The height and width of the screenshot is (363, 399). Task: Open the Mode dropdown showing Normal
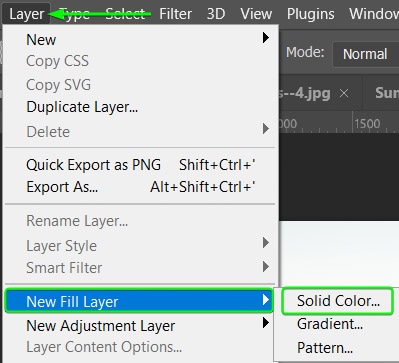click(366, 54)
